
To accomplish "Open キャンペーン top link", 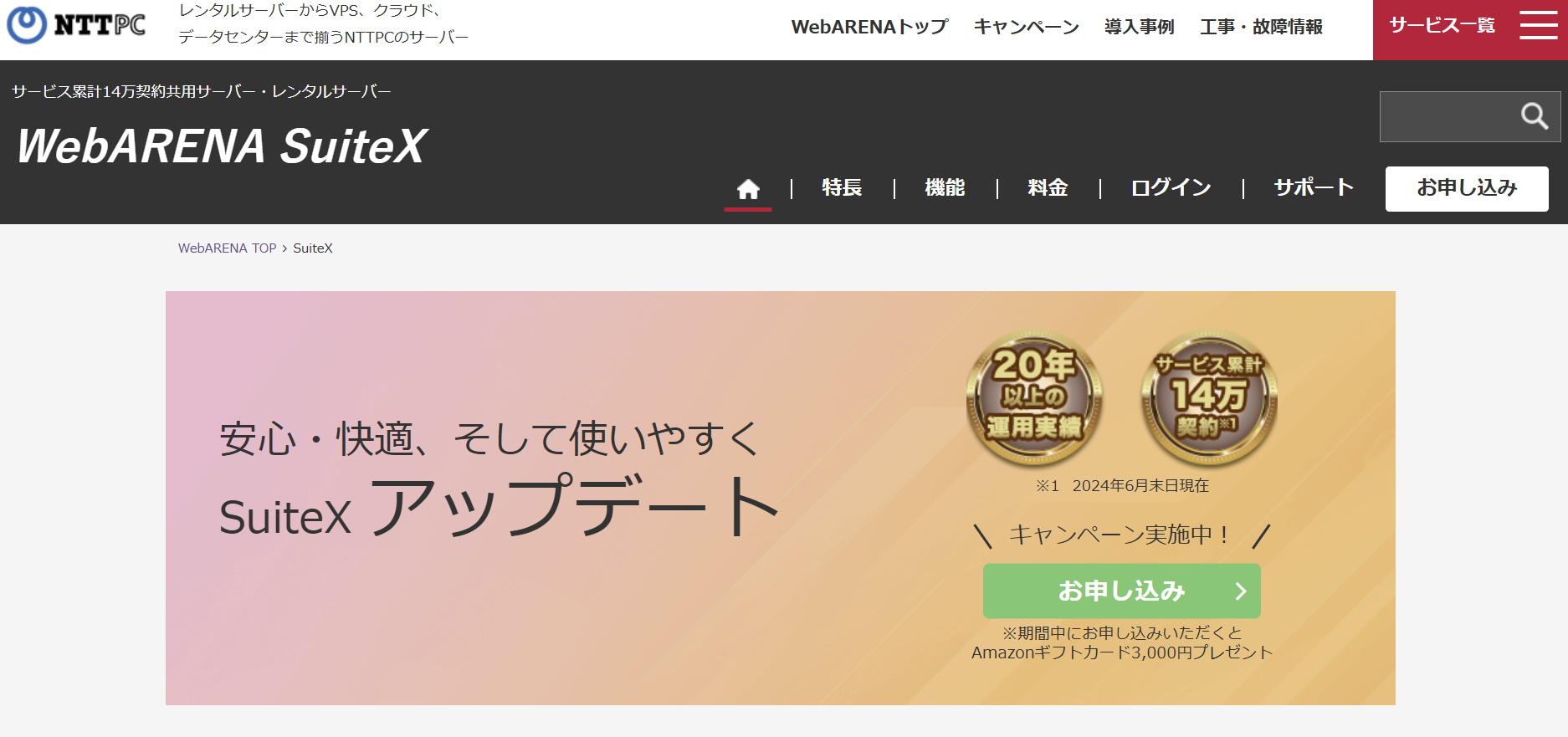I will tap(1027, 27).
